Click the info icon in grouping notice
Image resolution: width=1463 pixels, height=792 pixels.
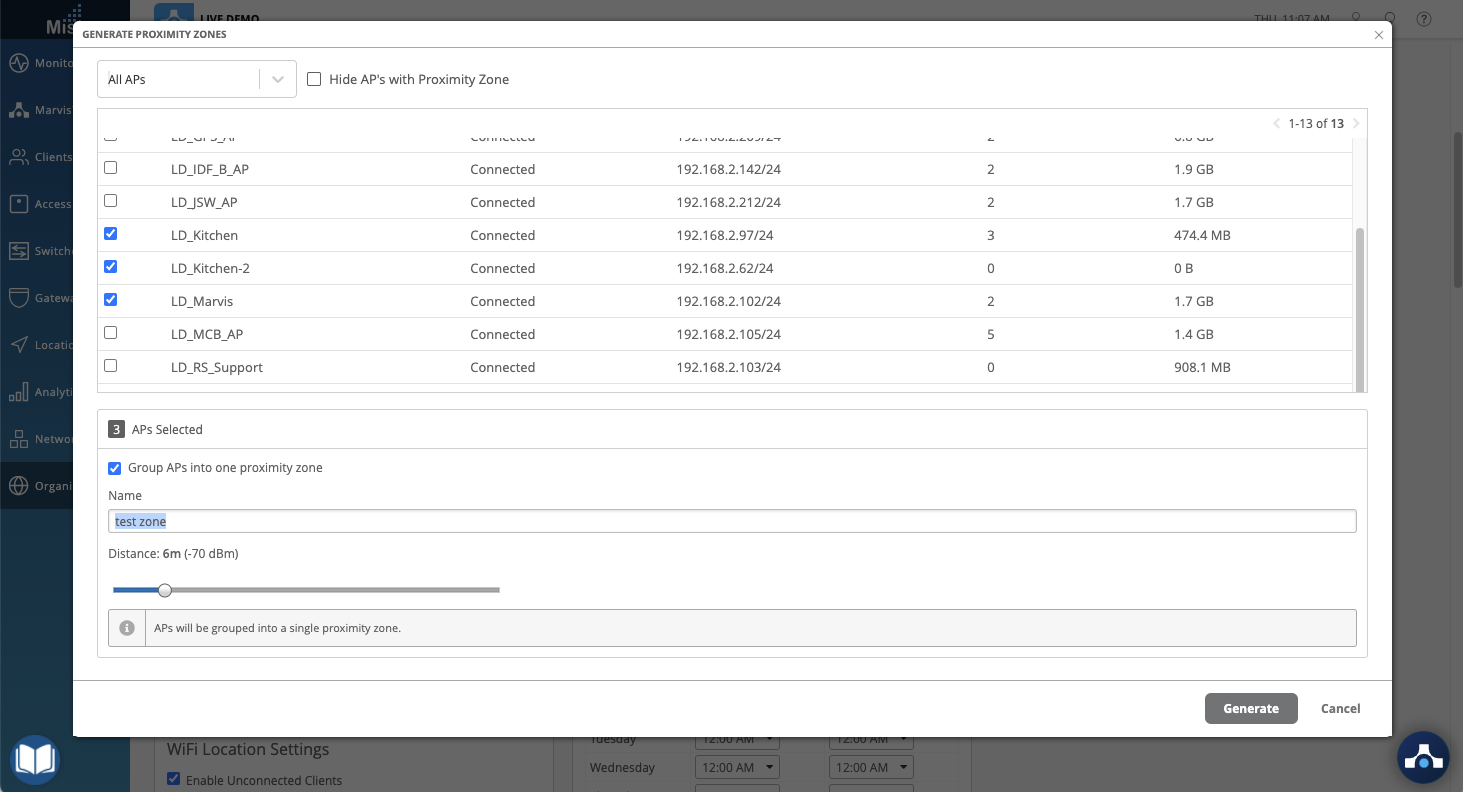(127, 628)
